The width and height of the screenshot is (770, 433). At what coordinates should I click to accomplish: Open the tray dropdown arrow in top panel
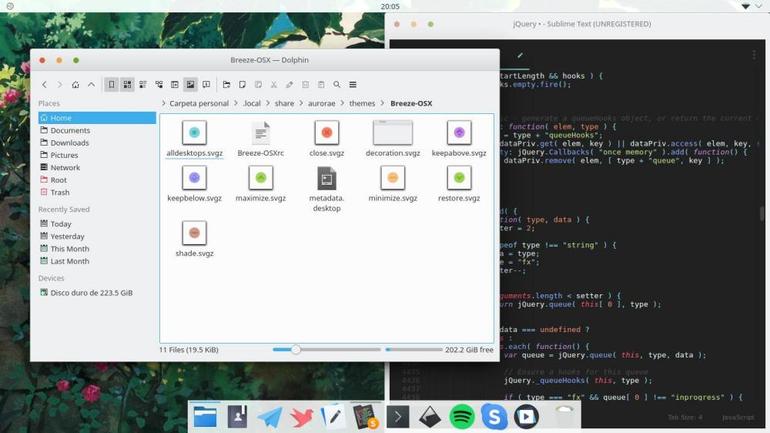[745, 6]
